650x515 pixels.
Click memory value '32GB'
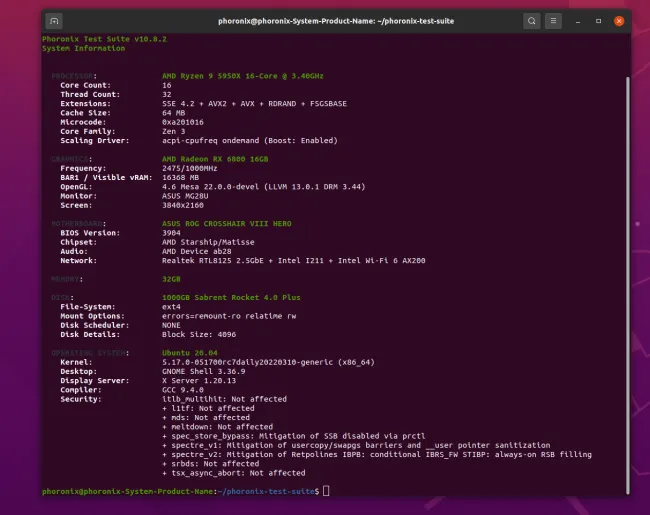[171, 279]
